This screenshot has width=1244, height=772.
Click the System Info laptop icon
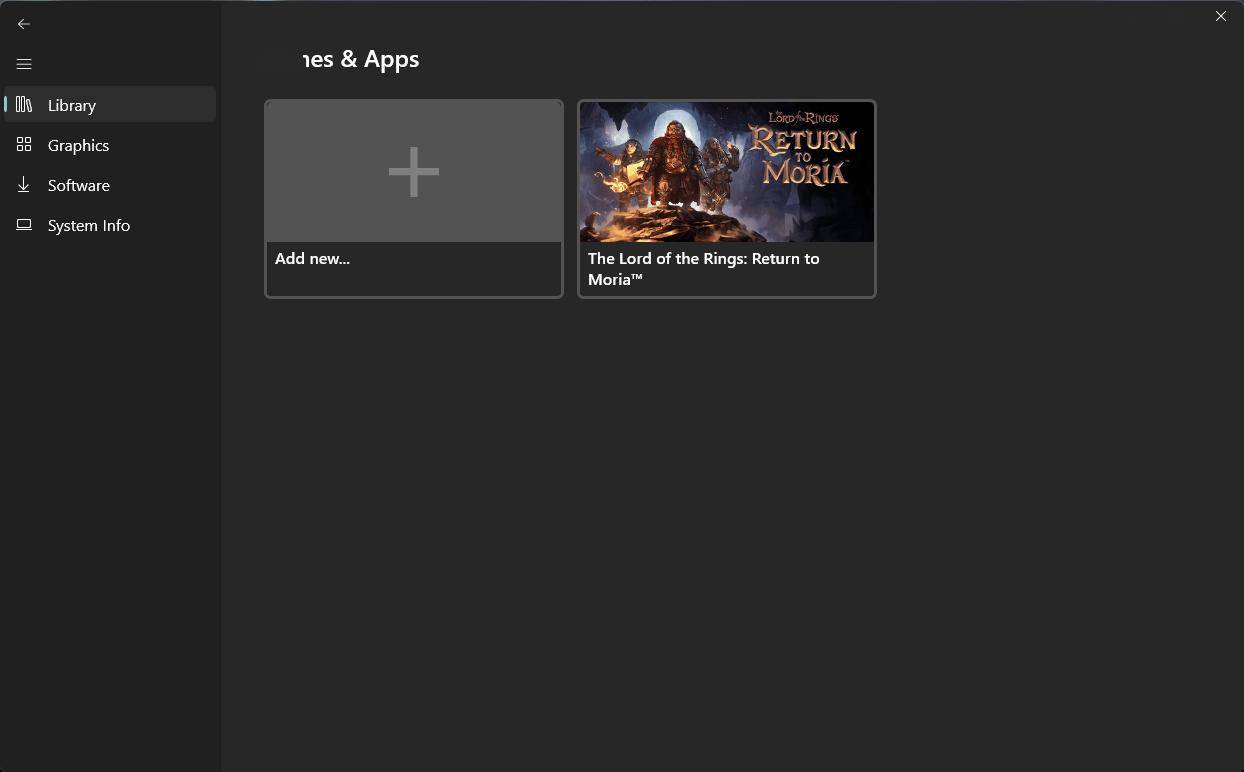pos(24,225)
